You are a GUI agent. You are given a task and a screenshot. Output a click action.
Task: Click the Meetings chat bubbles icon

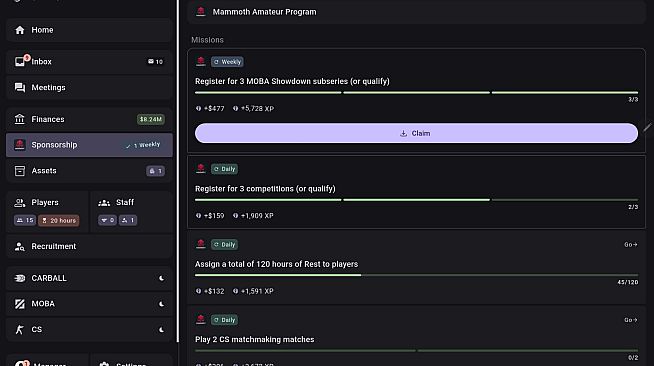click(x=20, y=88)
